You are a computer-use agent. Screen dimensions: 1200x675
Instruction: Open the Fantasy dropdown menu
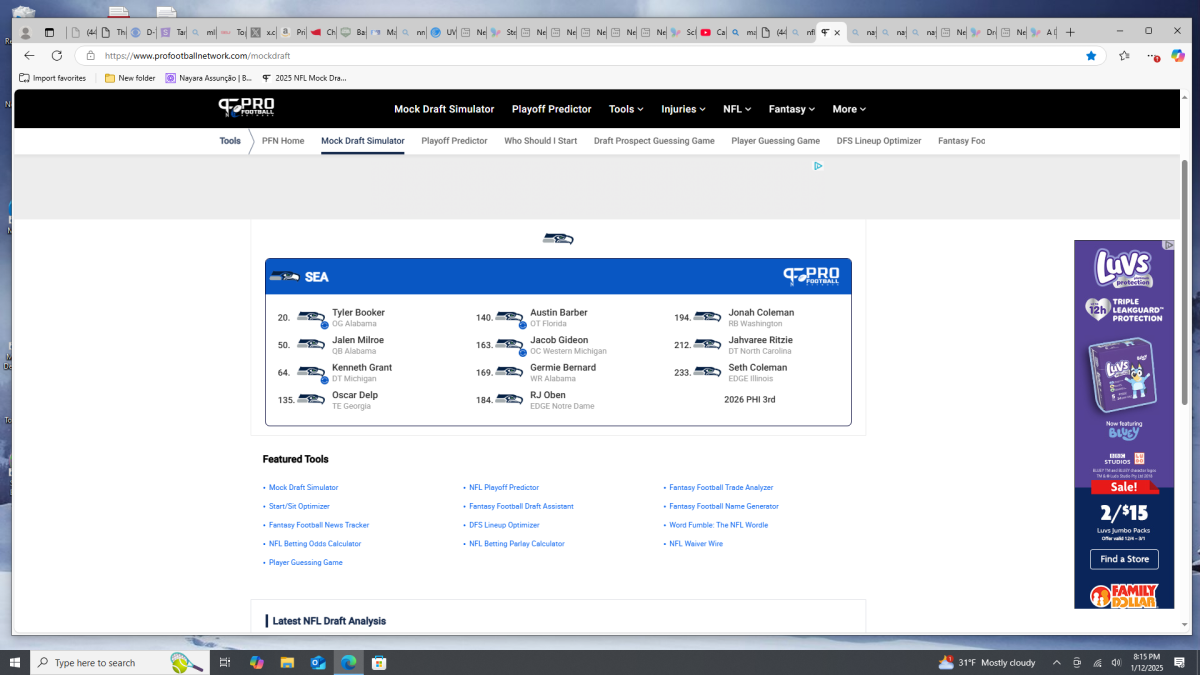pos(790,109)
